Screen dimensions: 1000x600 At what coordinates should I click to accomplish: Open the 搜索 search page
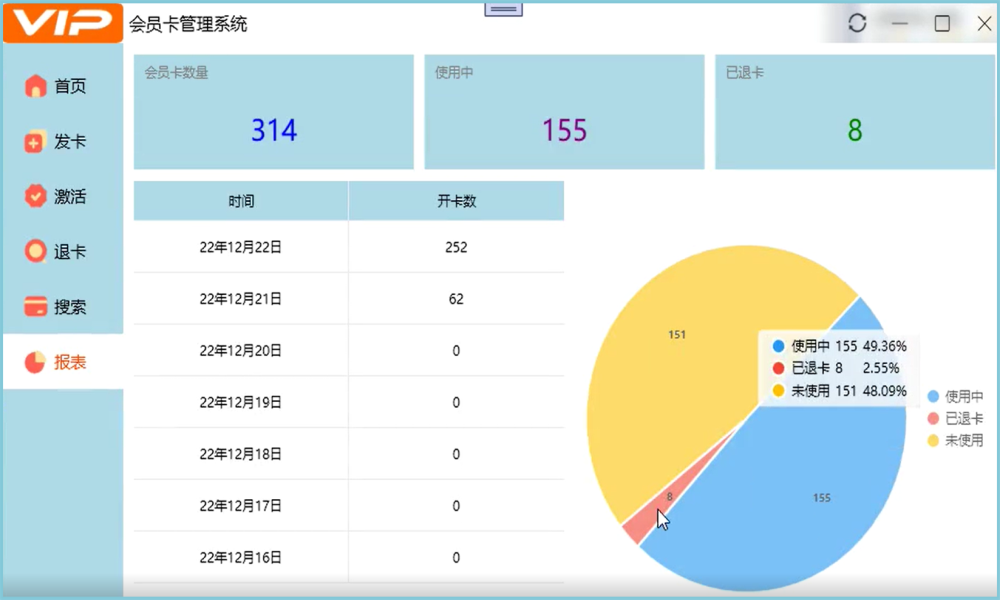click(63, 307)
